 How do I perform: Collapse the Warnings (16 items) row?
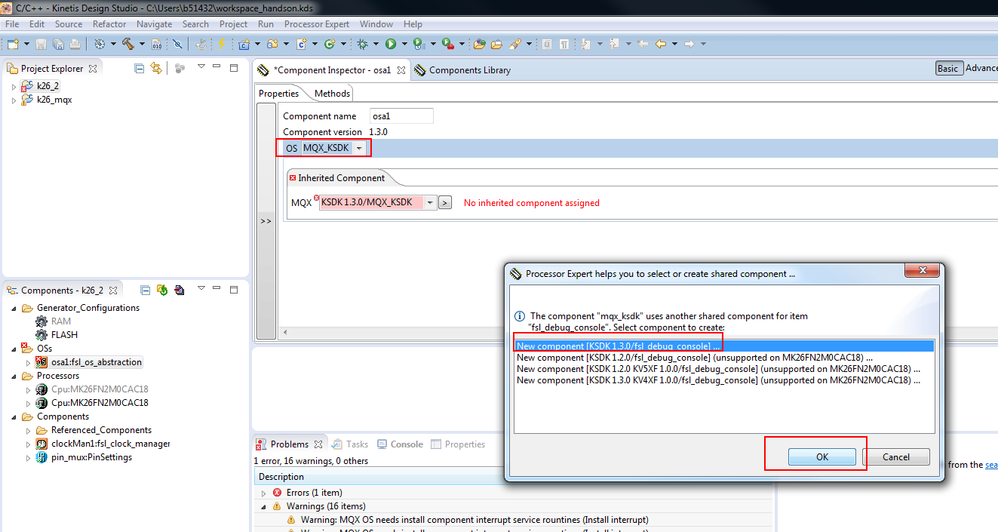pos(264,507)
